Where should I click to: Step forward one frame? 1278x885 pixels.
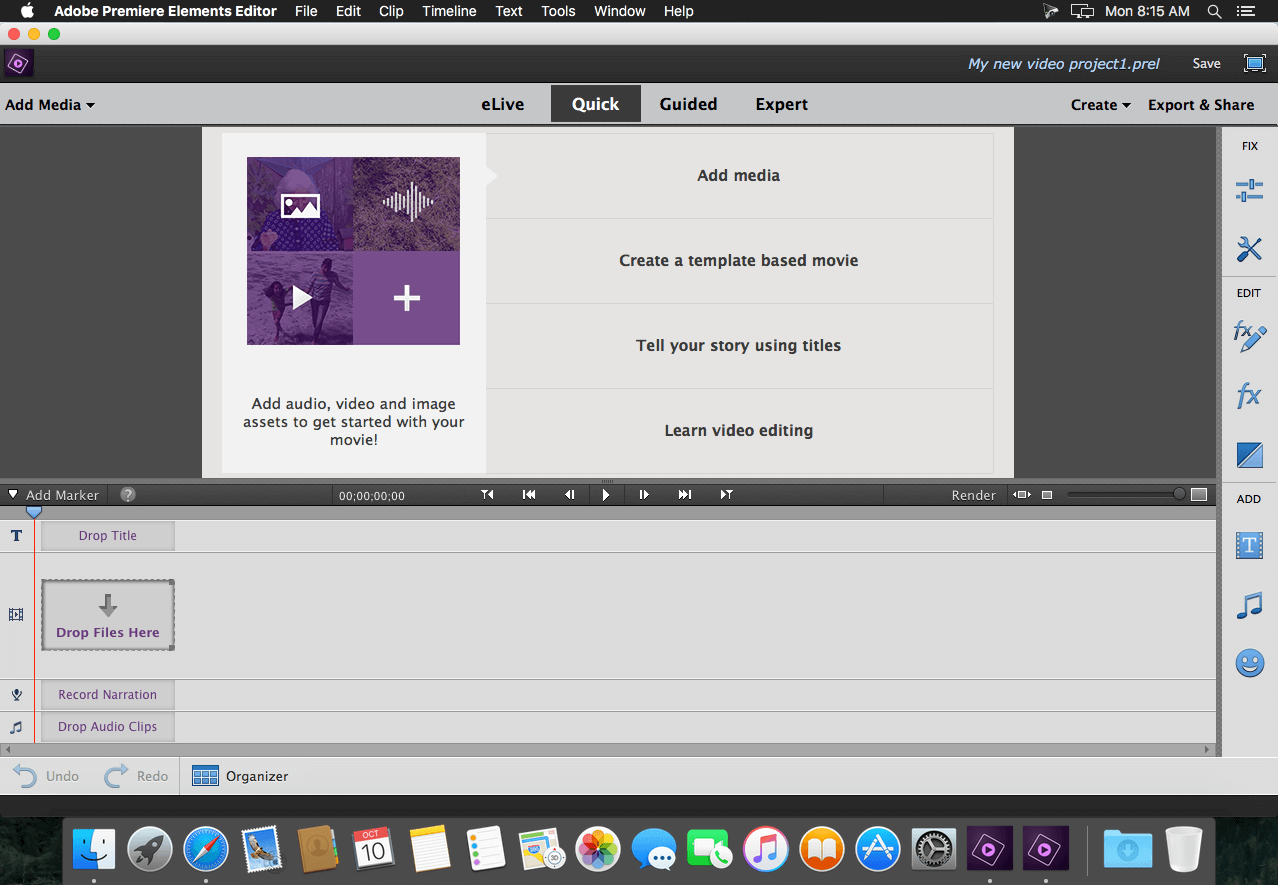644,494
